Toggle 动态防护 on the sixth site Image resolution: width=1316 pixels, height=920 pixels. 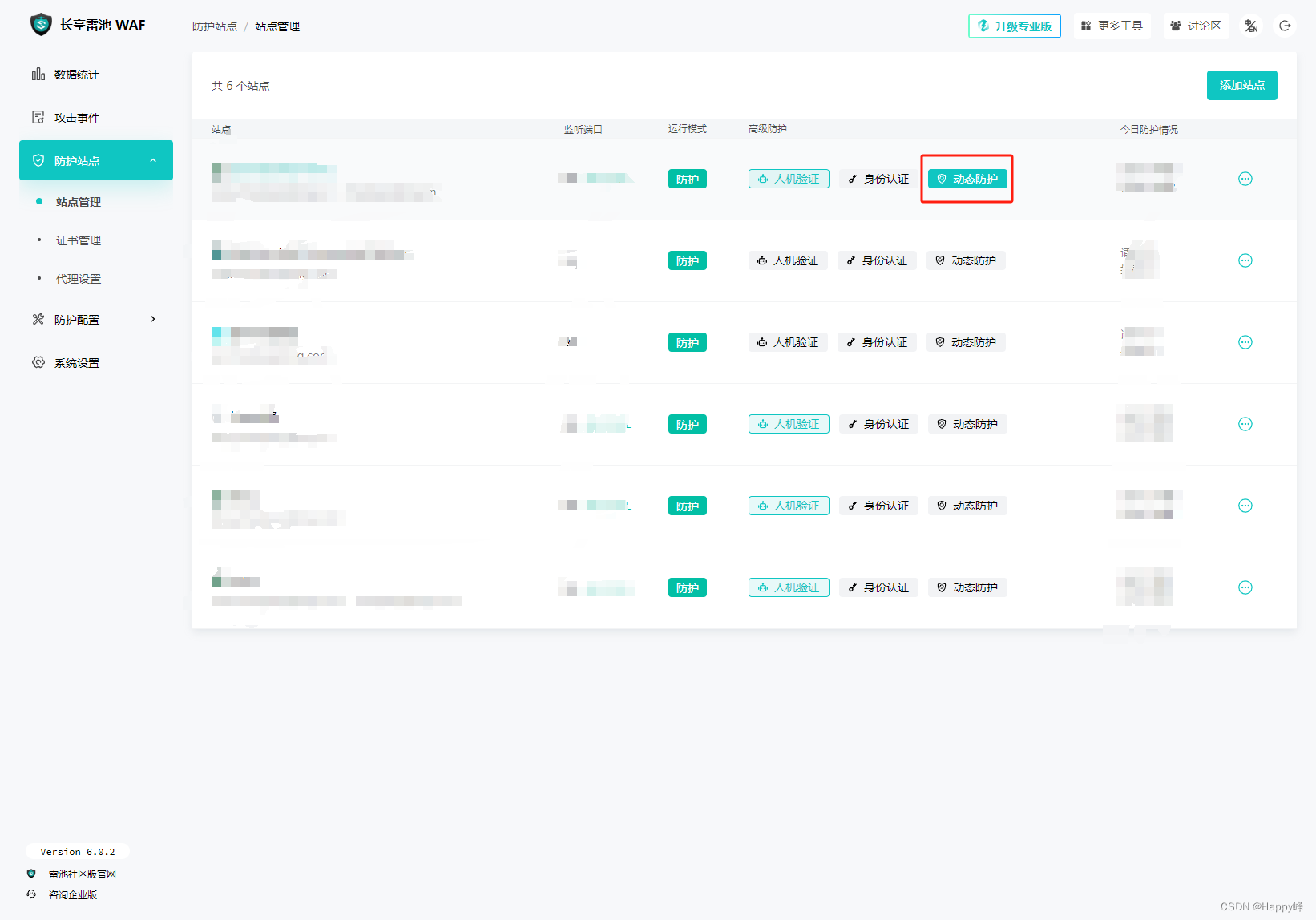click(x=967, y=587)
